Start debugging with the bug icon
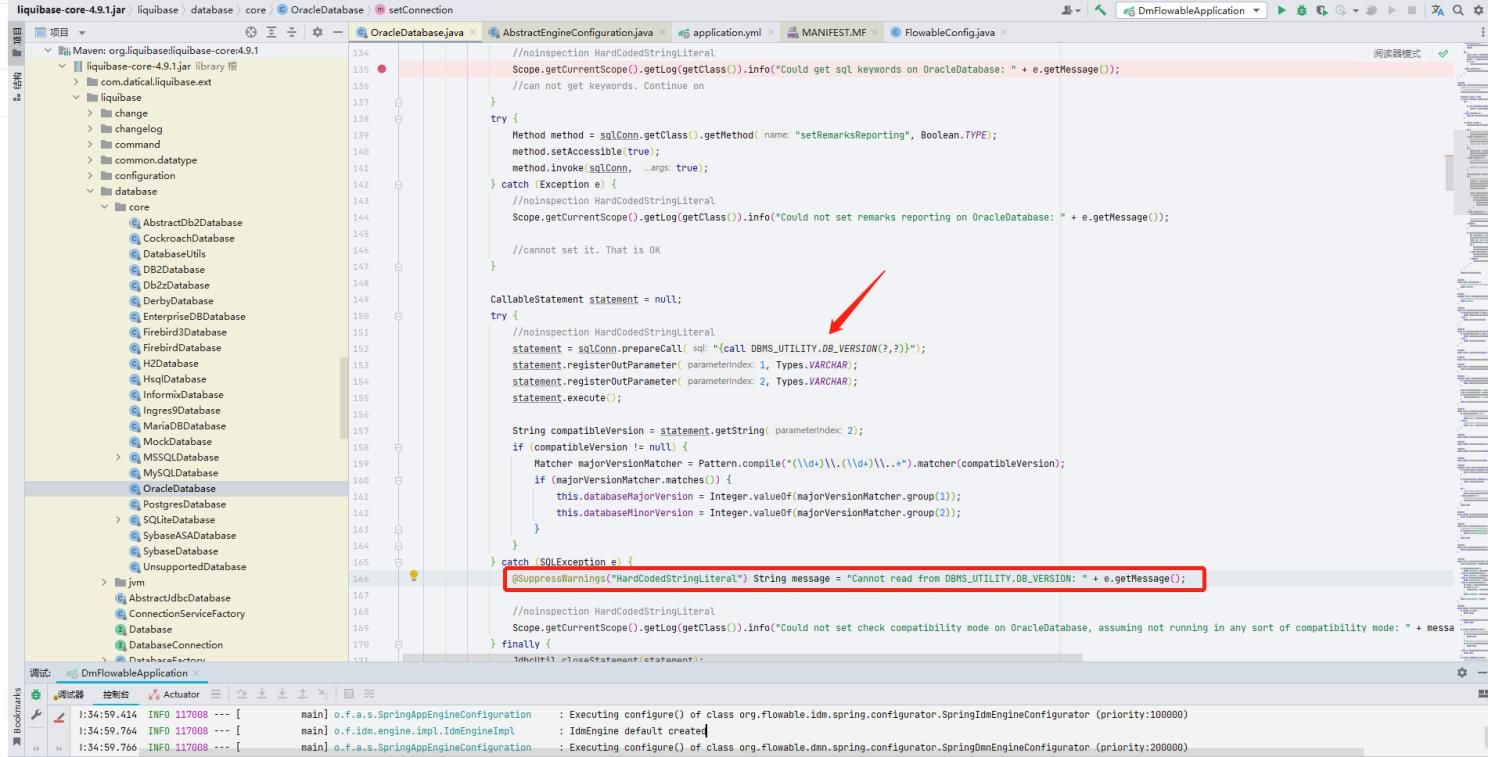 click(x=1302, y=9)
